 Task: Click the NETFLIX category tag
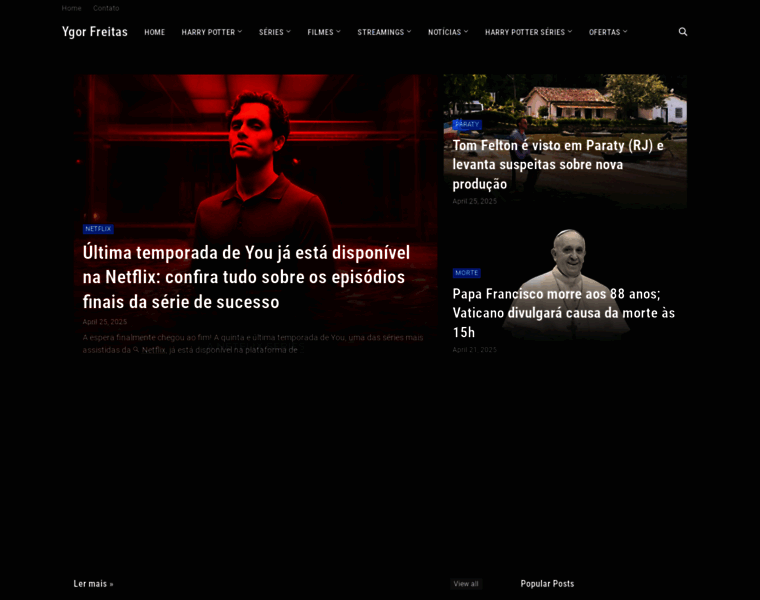(x=98, y=229)
